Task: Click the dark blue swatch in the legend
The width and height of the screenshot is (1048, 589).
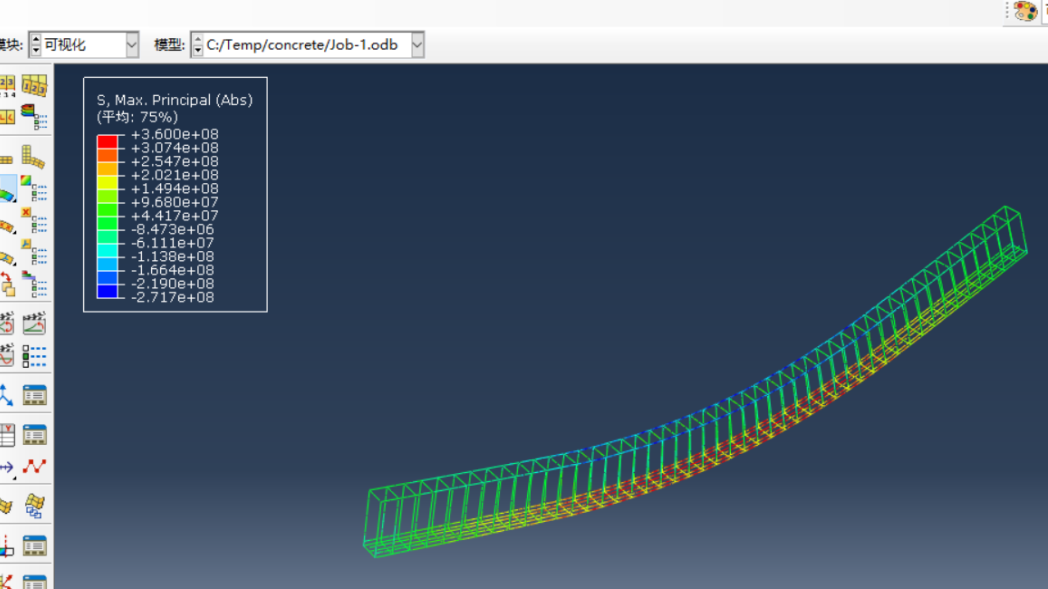Action: tap(106, 291)
